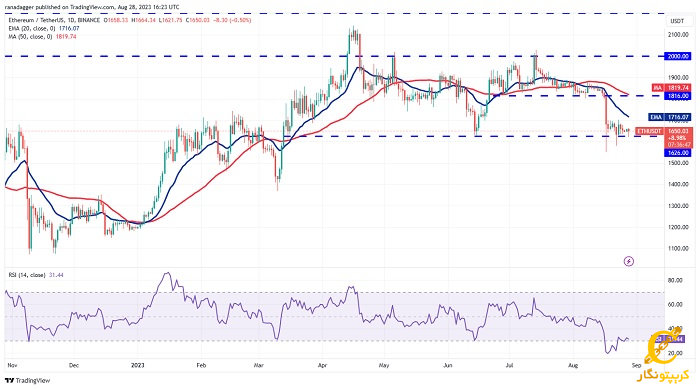The image size is (700, 389).
Task: Click the Apr label on time axis
Action: pyautogui.click(x=322, y=365)
